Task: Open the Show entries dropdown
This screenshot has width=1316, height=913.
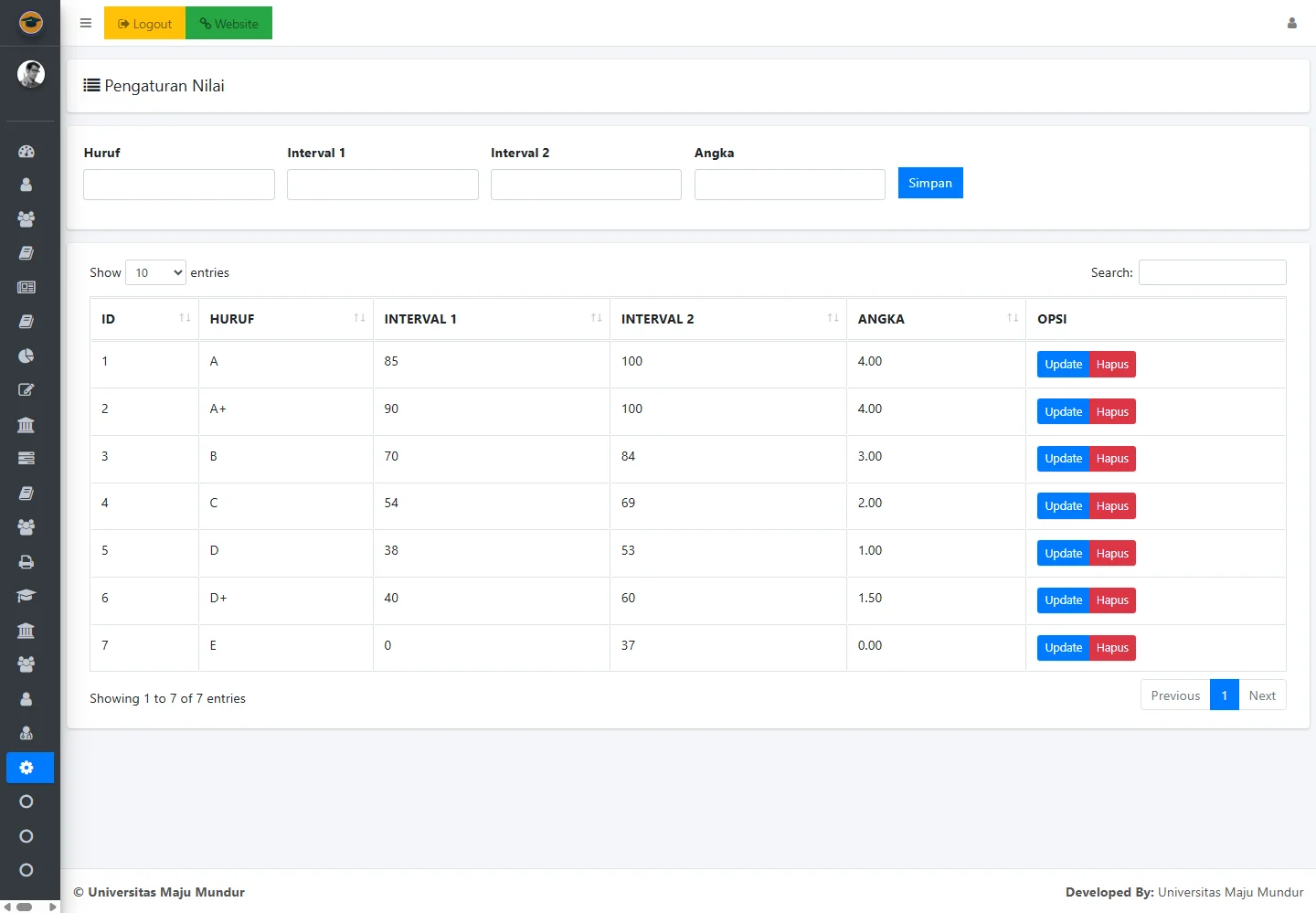Action: coord(155,272)
